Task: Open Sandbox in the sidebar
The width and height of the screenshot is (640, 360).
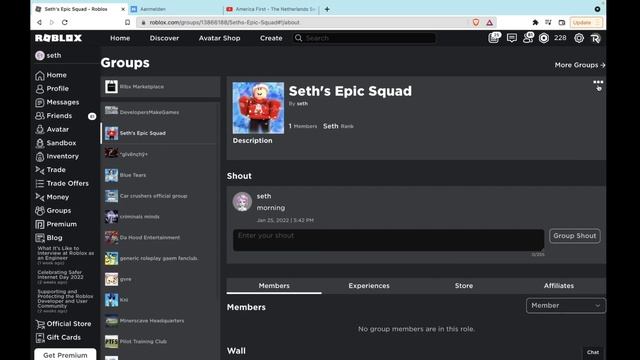Action: 56,143
